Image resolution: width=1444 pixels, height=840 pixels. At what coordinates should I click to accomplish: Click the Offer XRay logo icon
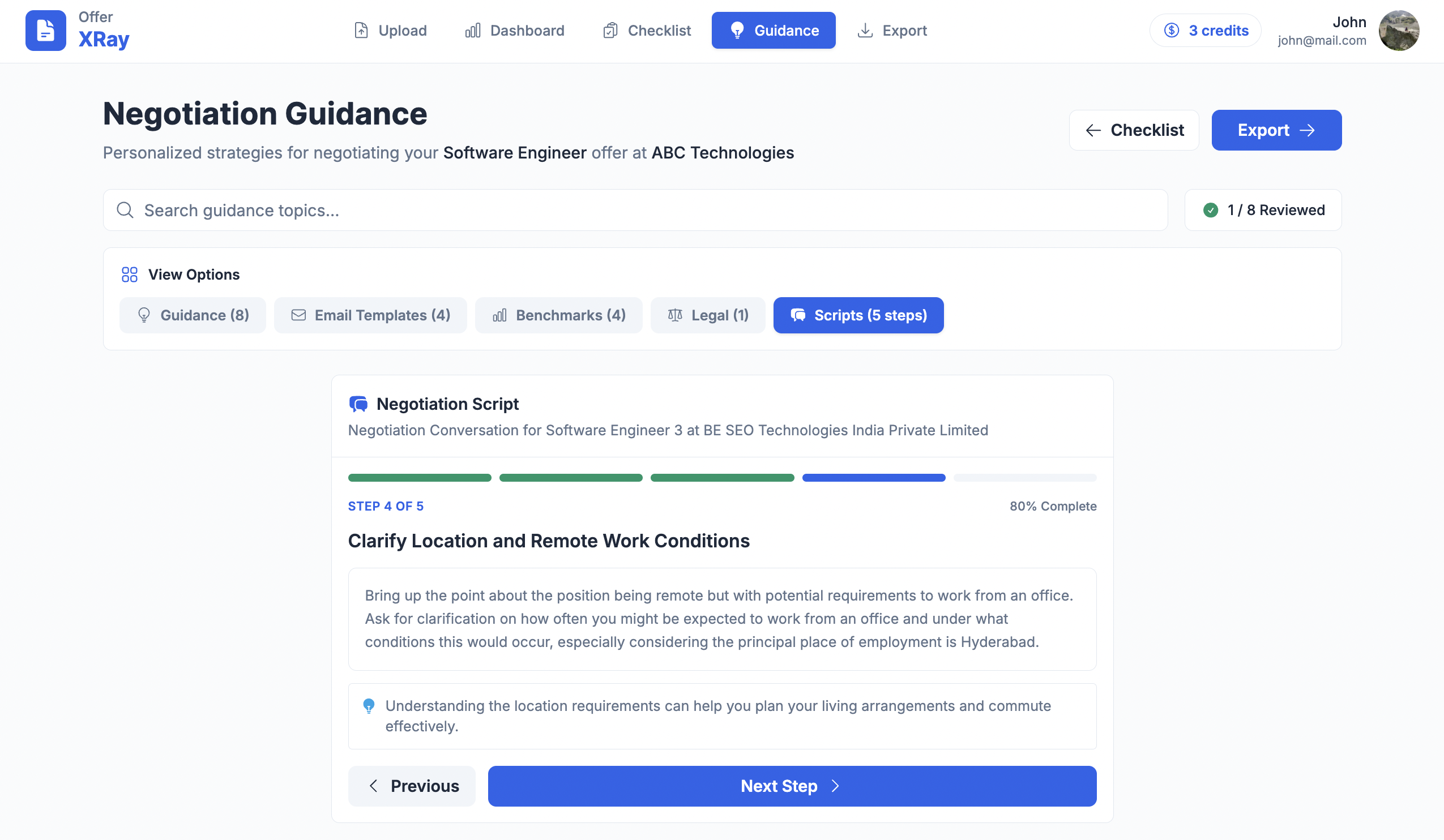pyautogui.click(x=45, y=31)
